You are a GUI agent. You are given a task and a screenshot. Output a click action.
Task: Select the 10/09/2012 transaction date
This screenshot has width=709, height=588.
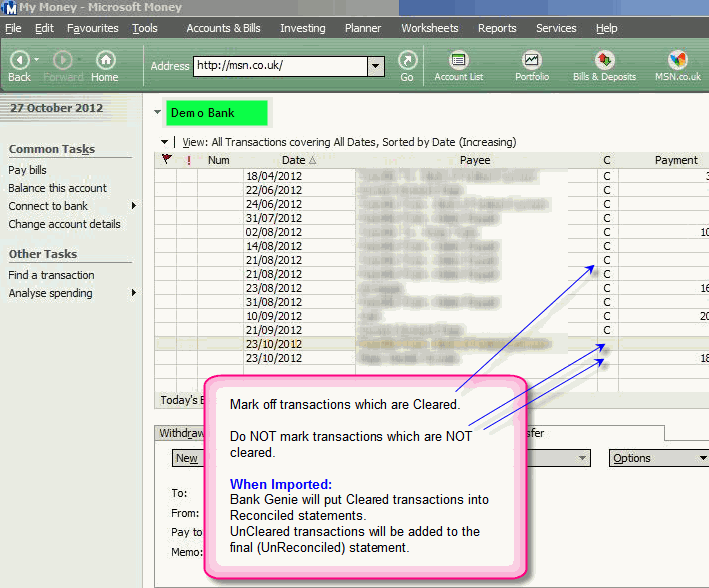(x=274, y=316)
